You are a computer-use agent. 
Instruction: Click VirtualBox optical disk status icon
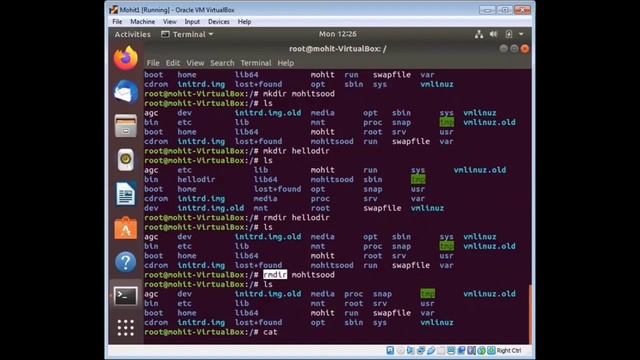[401, 351]
